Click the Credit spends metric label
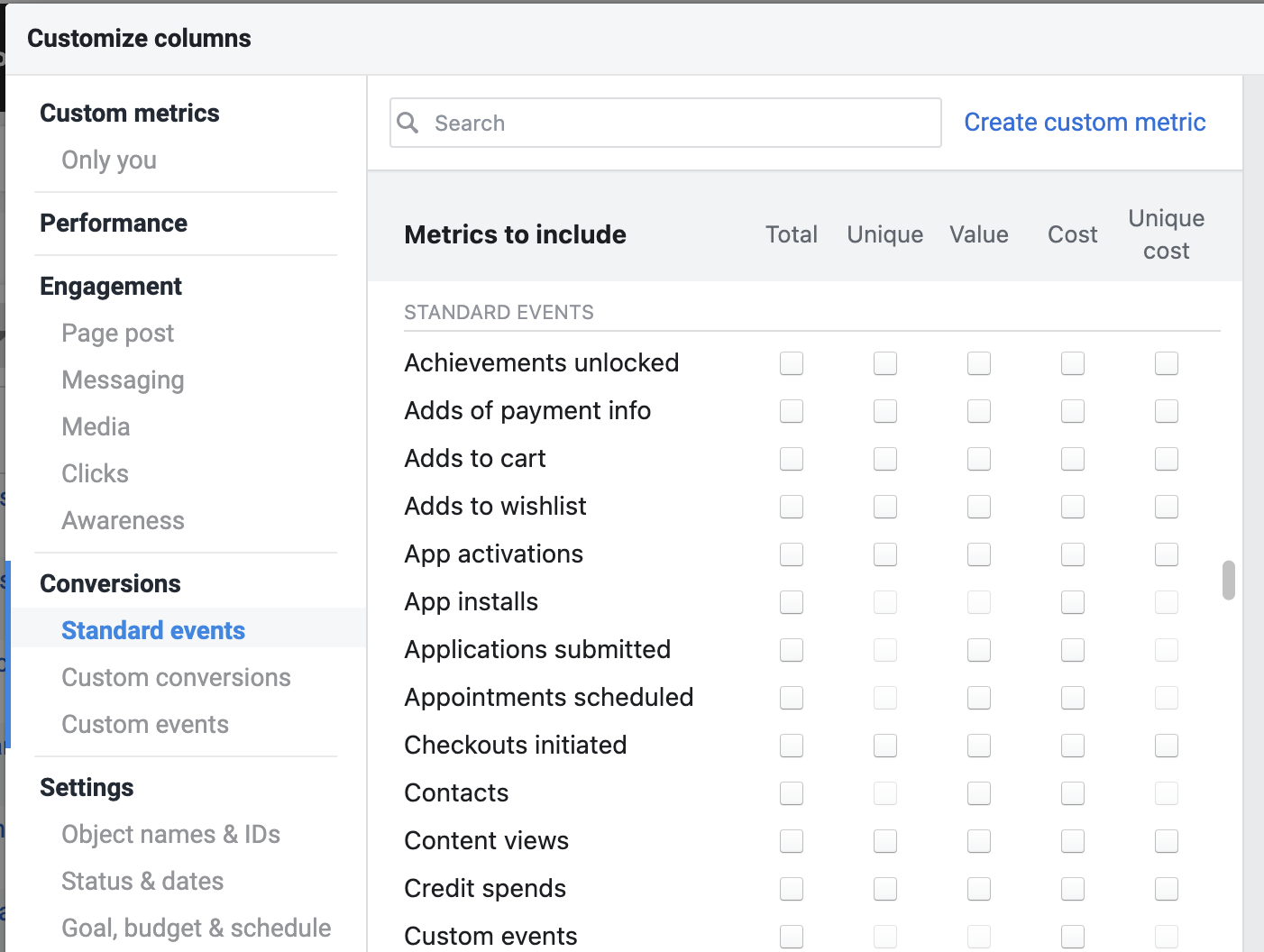Image resolution: width=1264 pixels, height=952 pixels. point(485,888)
